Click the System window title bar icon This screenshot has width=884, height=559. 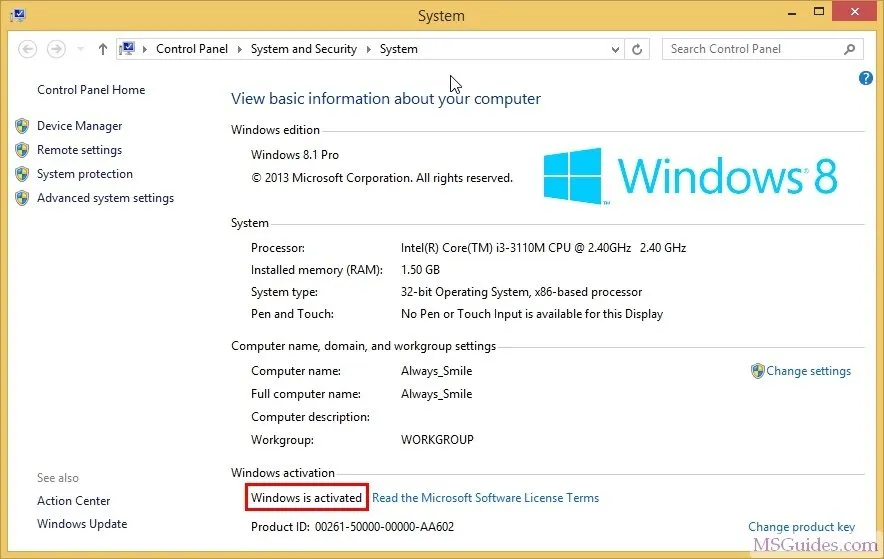[17, 15]
